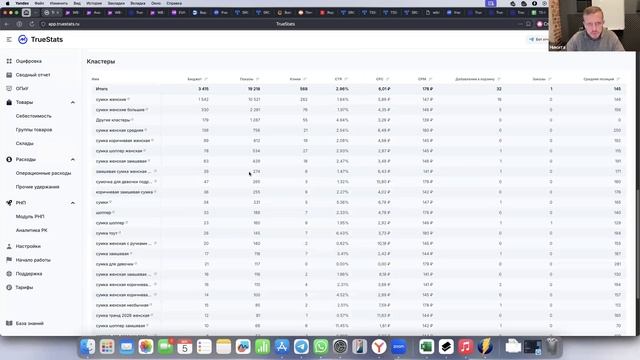
Task: Select the сумка шоппер замшевая cluster row
Action: pos(358,326)
